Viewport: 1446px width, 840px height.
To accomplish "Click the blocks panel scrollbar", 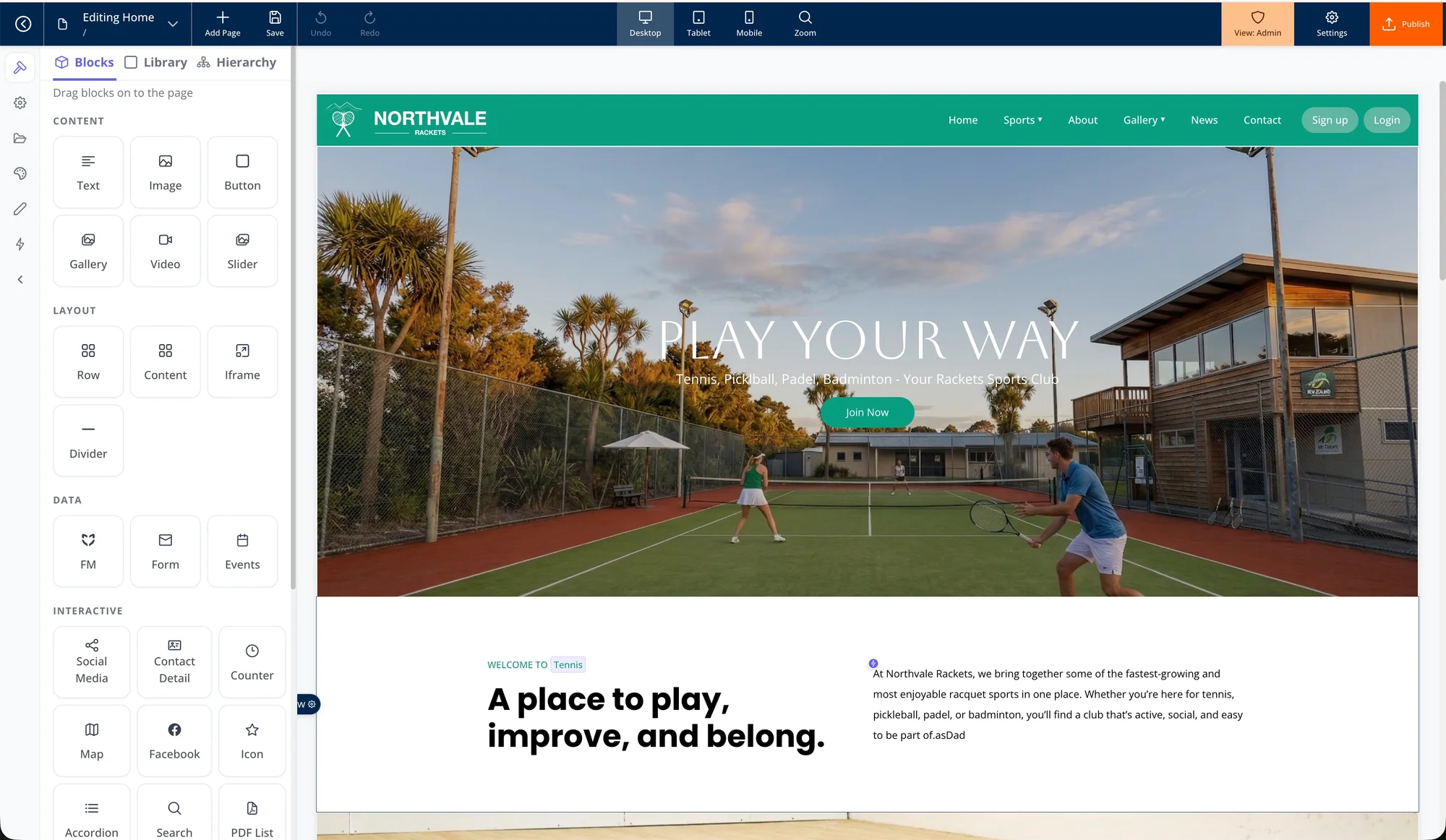I will (x=293, y=318).
